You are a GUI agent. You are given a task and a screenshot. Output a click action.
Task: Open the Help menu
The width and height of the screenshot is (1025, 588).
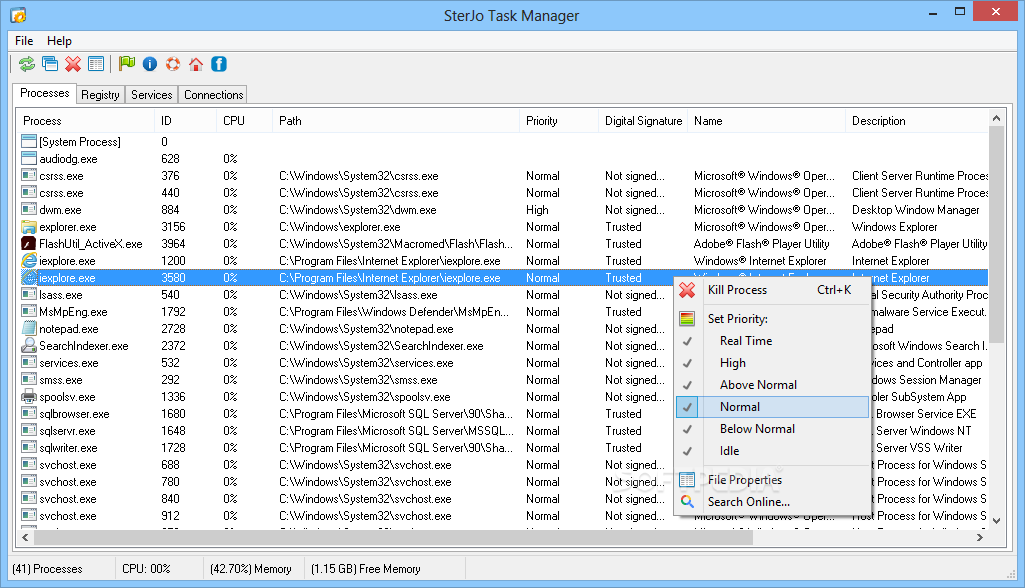tap(59, 41)
